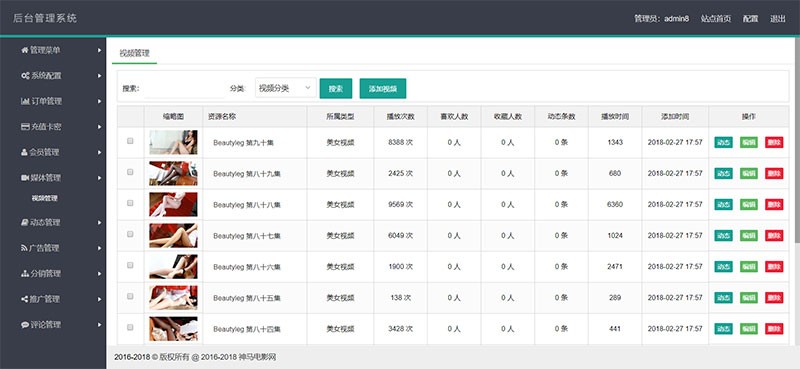Tick the checkbox for Beautyleg 第八十五集
The height and width of the screenshot is (369, 800).
click(x=130, y=296)
